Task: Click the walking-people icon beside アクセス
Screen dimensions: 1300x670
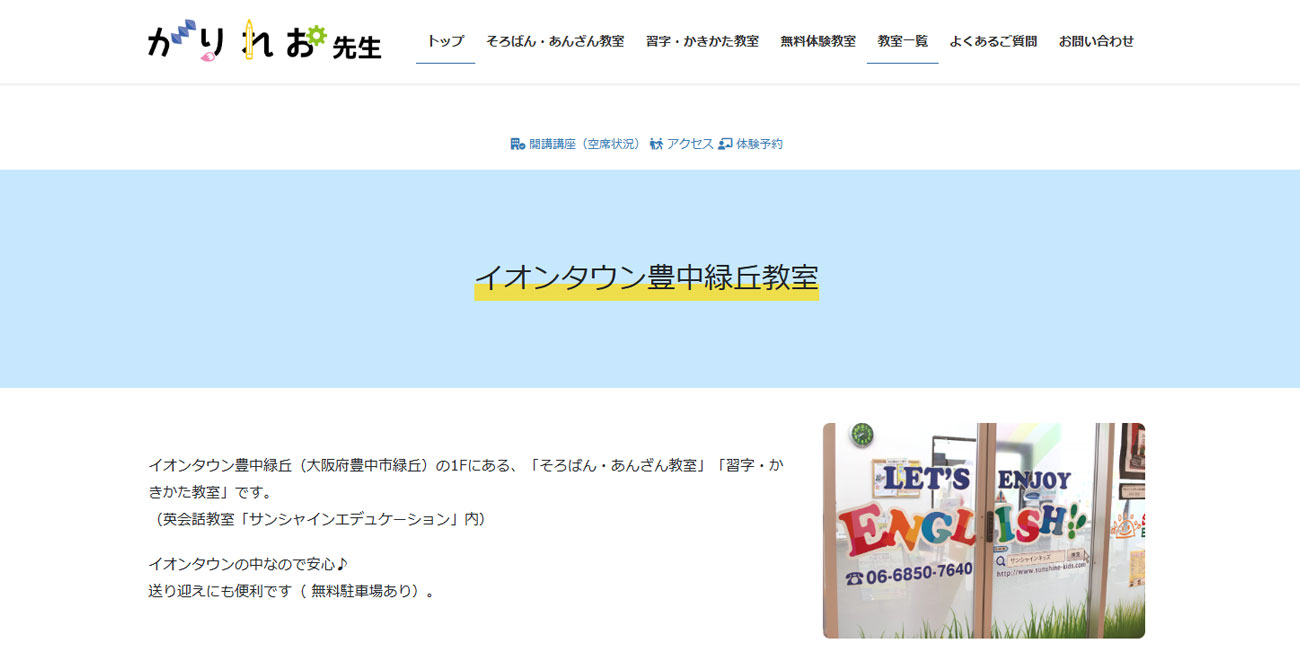Action: click(655, 143)
